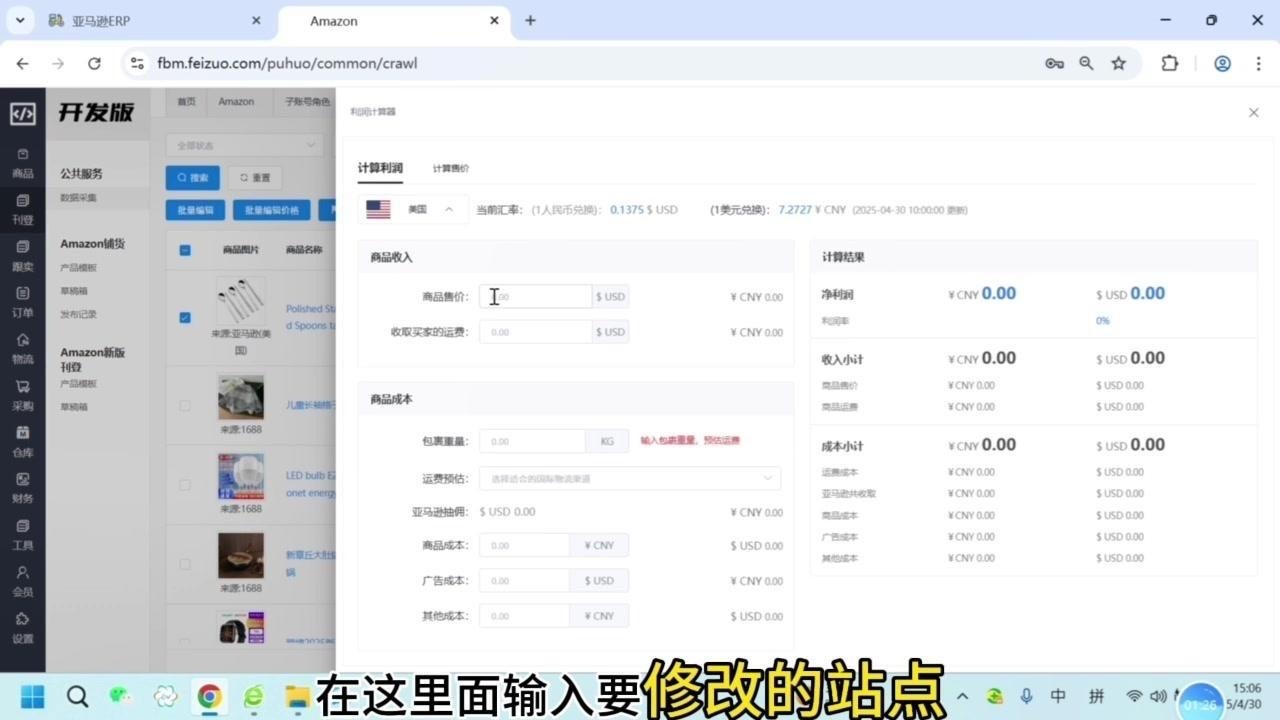Open 发布记录 menu item
This screenshot has height=720, width=1280.
tap(78, 313)
